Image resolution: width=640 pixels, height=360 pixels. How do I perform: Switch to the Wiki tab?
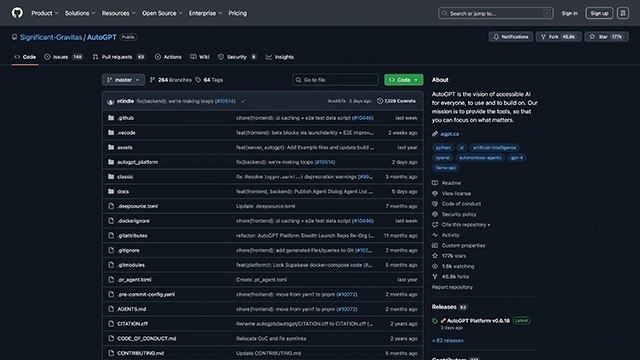[x=200, y=57]
